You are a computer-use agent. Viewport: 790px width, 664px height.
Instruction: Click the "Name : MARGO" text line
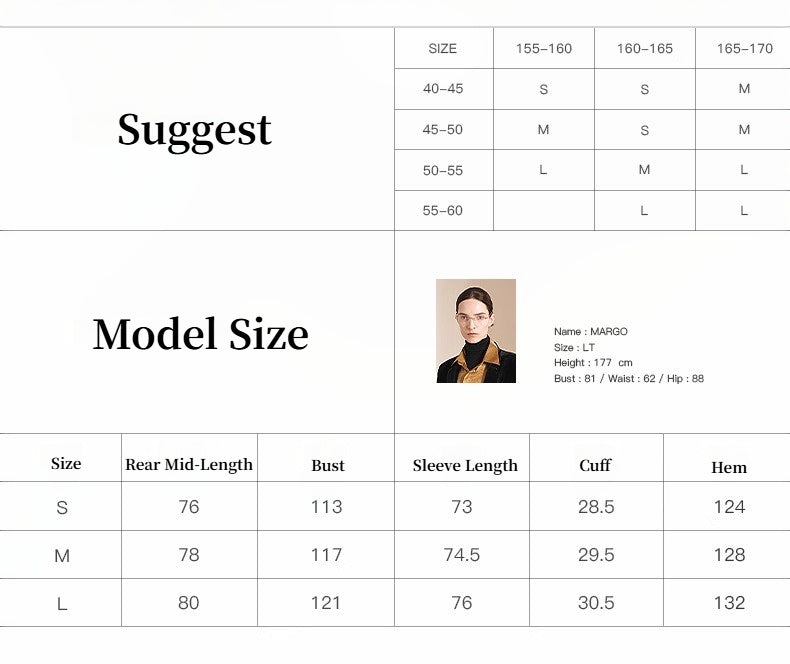[591, 331]
